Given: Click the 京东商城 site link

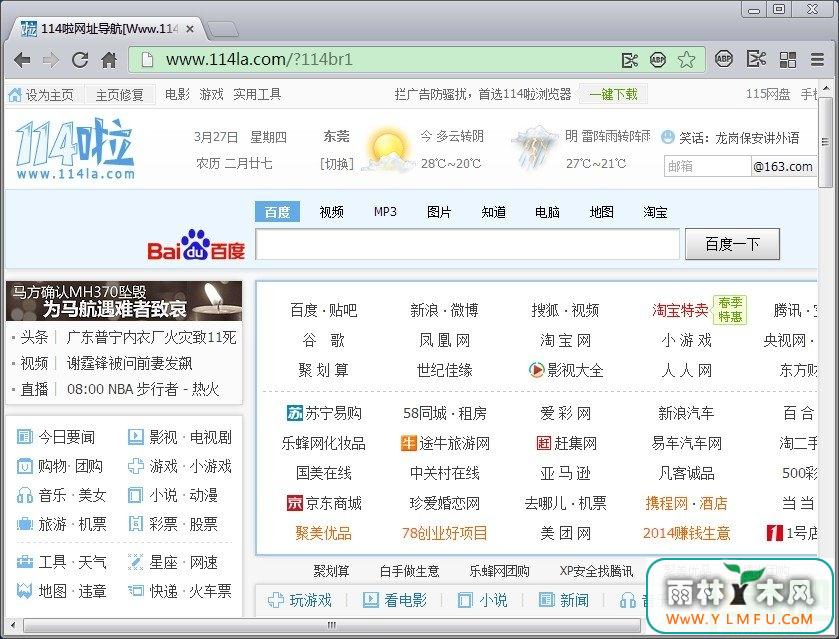Looking at the screenshot, I should [324, 503].
